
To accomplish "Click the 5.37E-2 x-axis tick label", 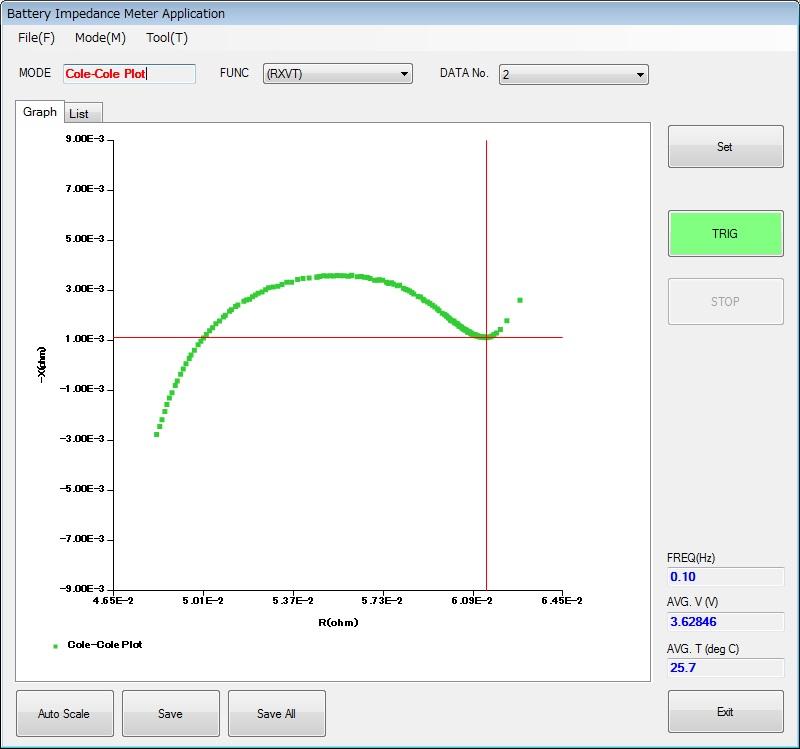I will (293, 601).
